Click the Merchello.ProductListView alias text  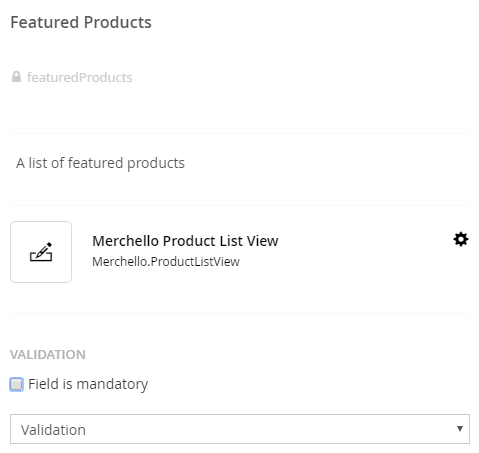tap(166, 262)
